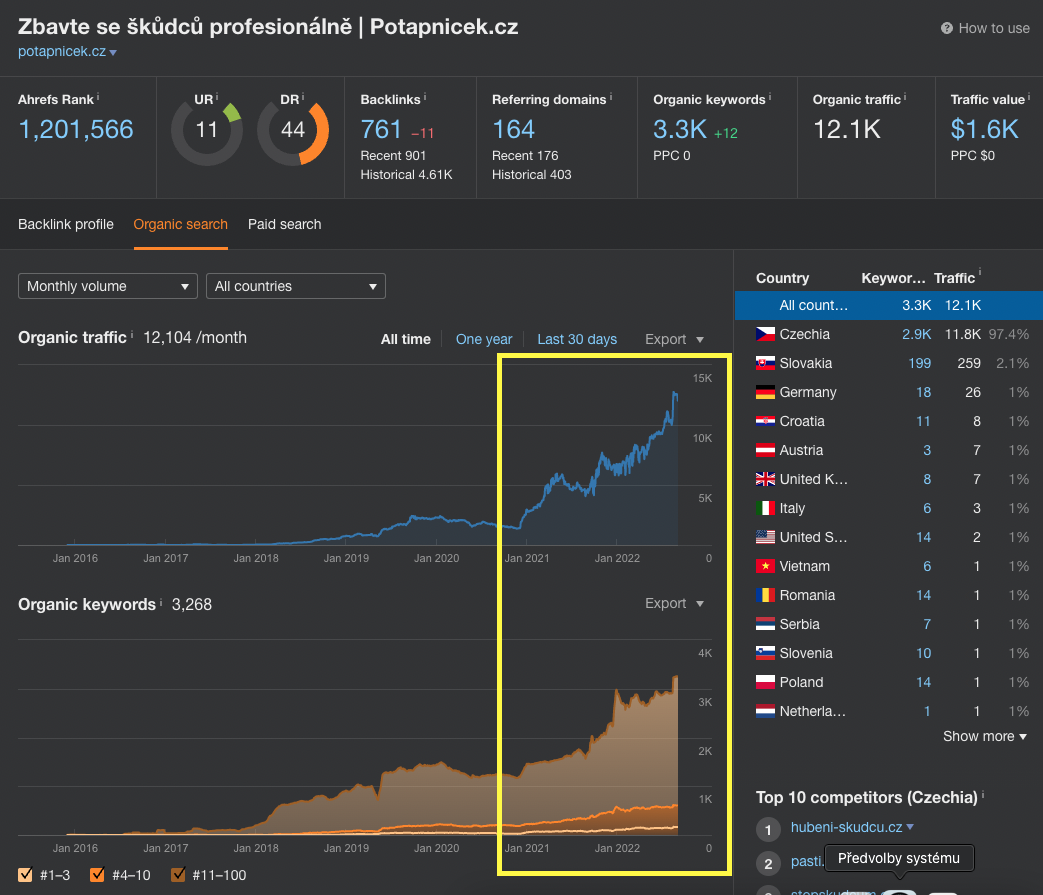Screen dimensions: 1043x895
Task: Click the DR 44 gauge ring
Action: click(293, 130)
